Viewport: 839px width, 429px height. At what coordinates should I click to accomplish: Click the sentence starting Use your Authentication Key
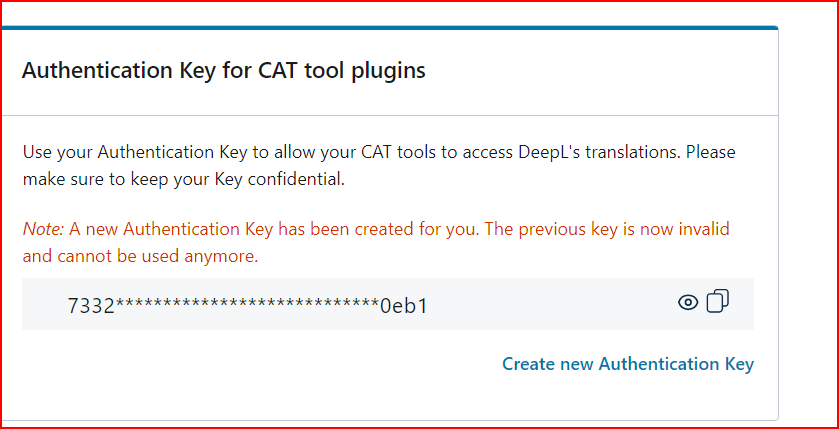[x=378, y=153]
